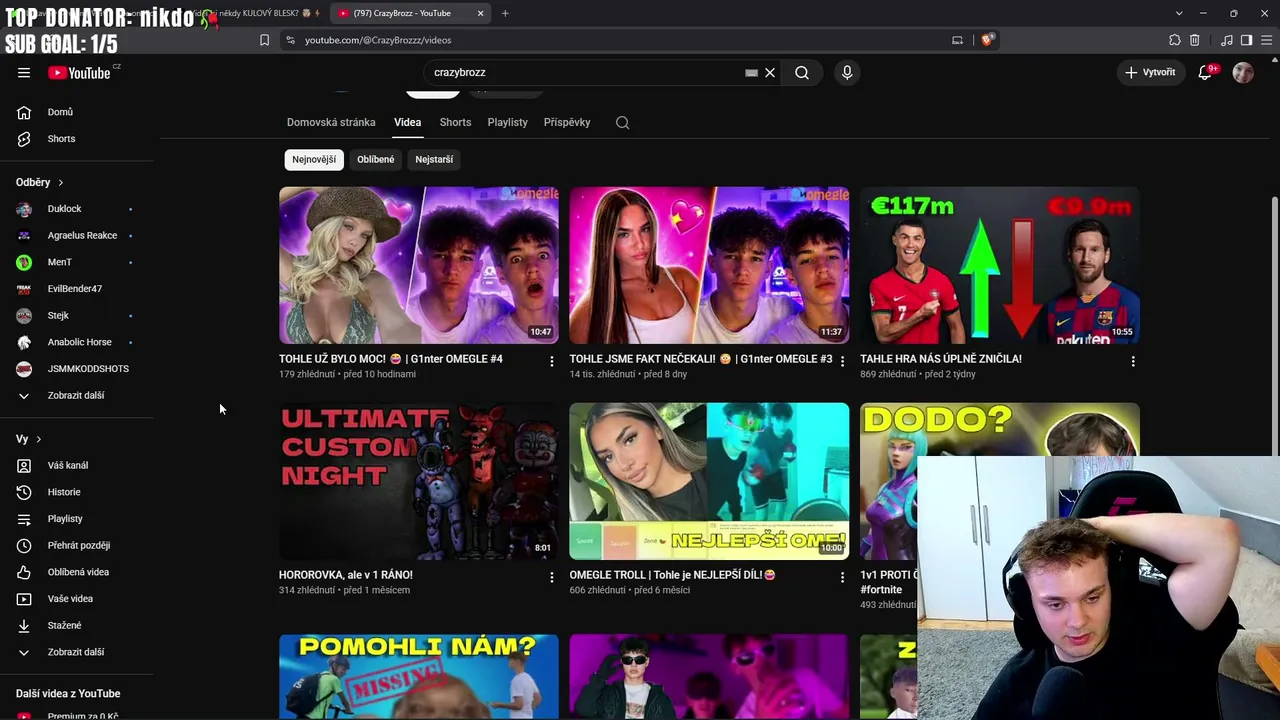This screenshot has width=1280, height=720.
Task: Open options menu for OMEGLE TROLL video
Action: [842, 577]
